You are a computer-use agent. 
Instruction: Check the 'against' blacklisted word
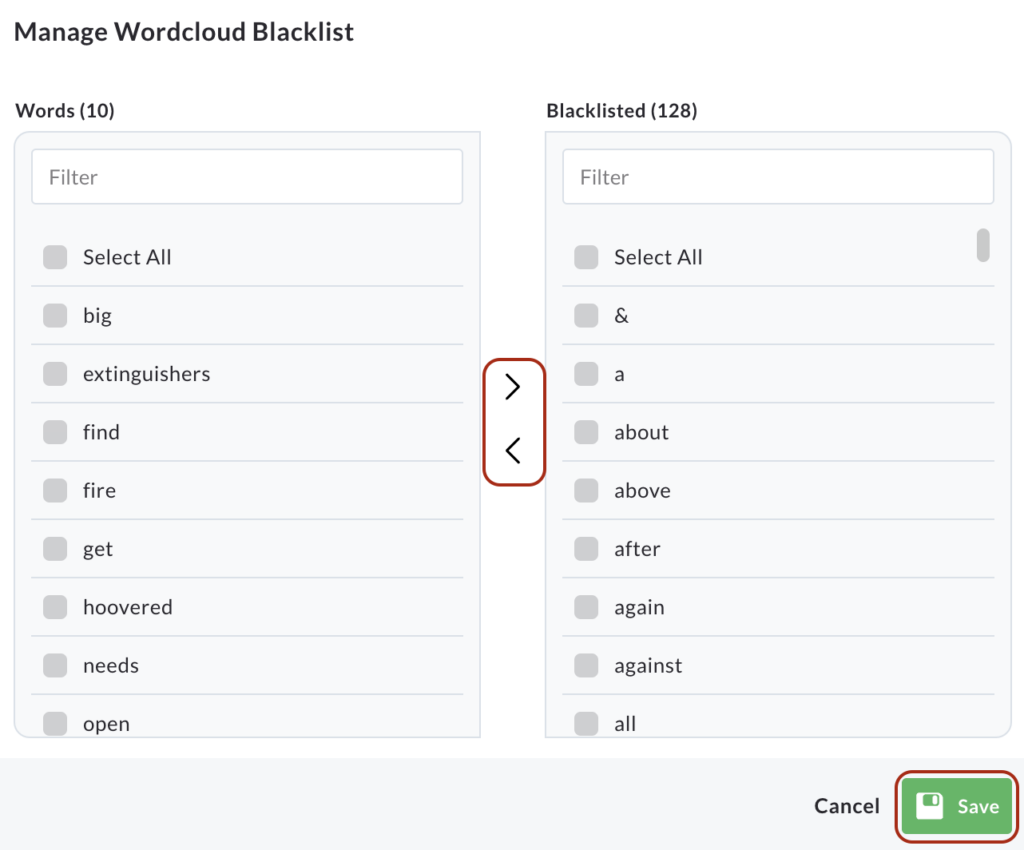tap(586, 665)
